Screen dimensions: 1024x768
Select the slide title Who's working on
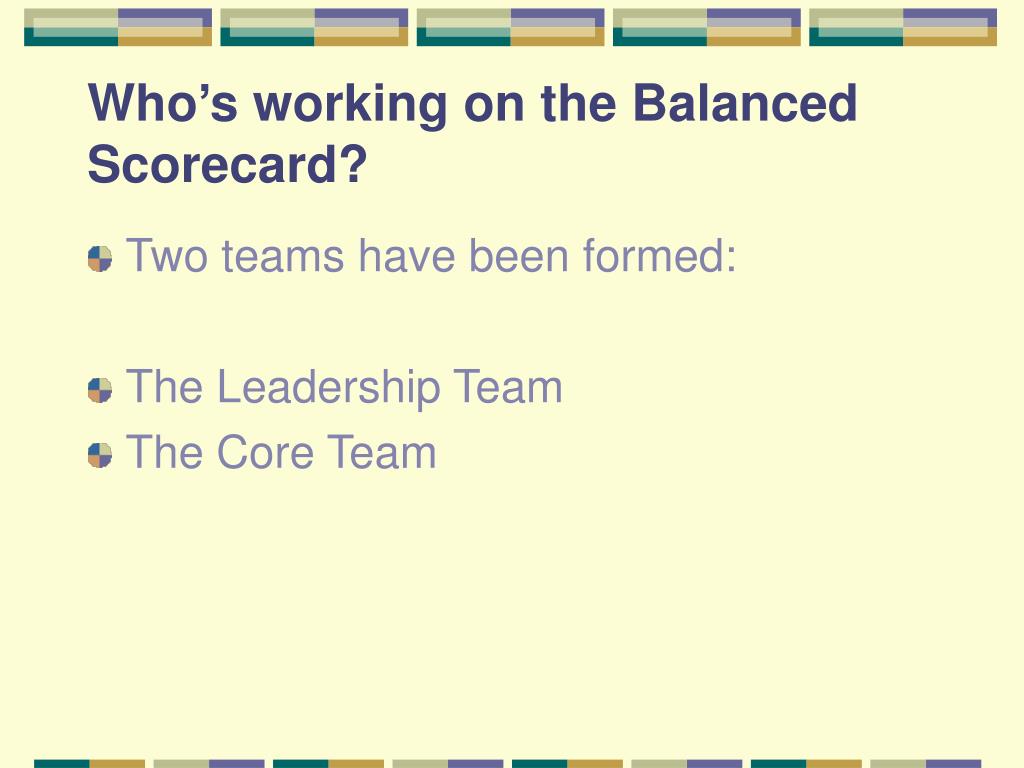pos(472,133)
